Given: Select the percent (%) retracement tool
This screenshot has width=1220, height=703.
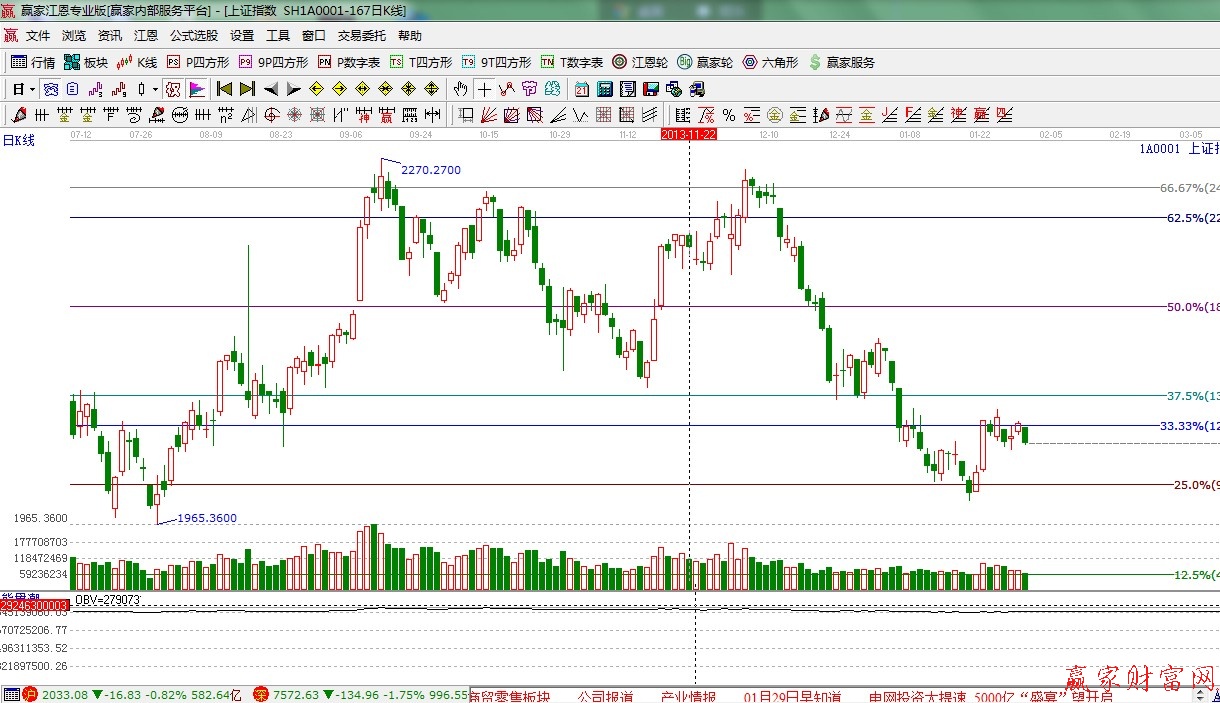Looking at the screenshot, I should (728, 115).
